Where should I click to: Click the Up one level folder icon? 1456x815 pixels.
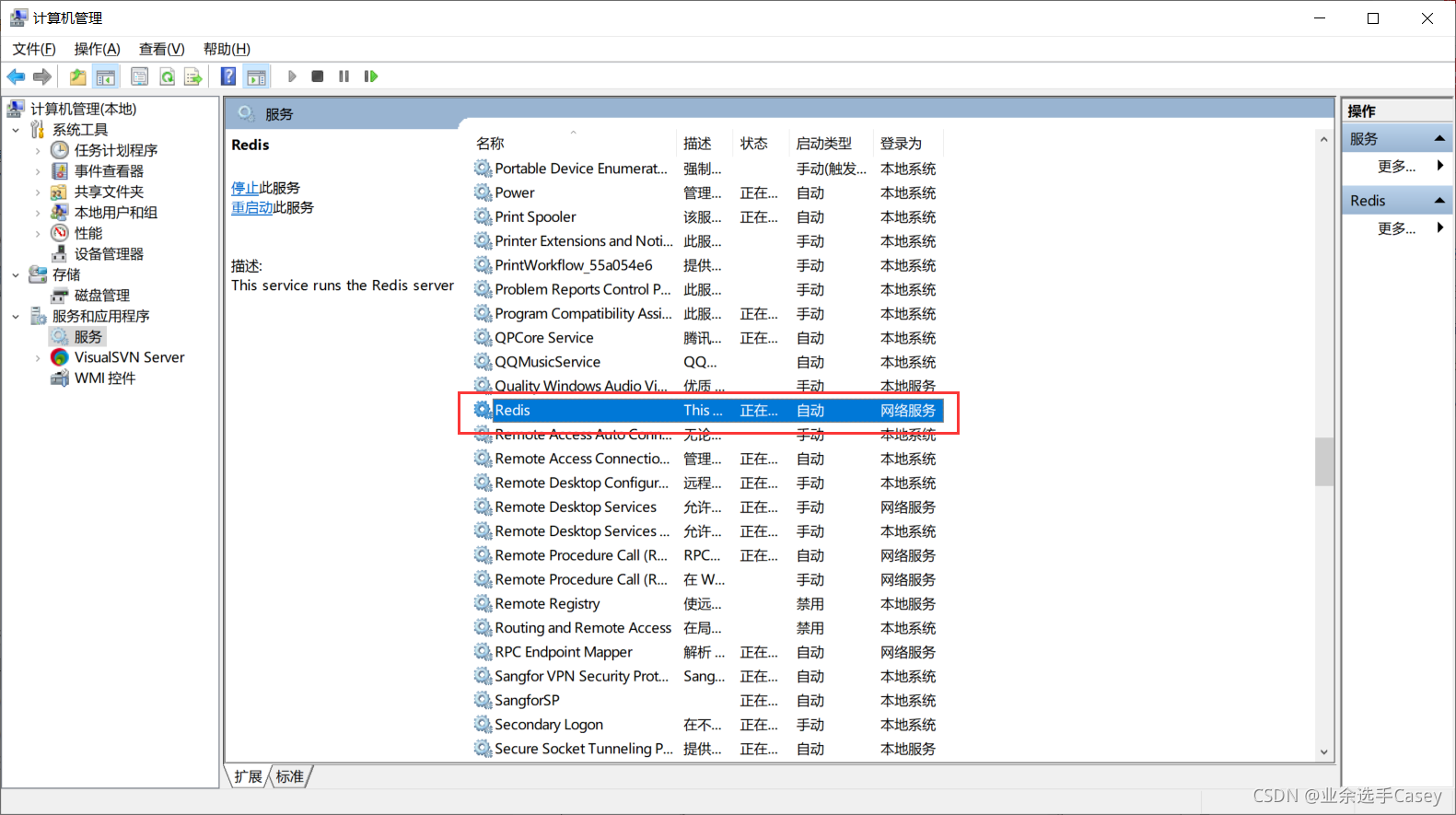pyautogui.click(x=78, y=76)
